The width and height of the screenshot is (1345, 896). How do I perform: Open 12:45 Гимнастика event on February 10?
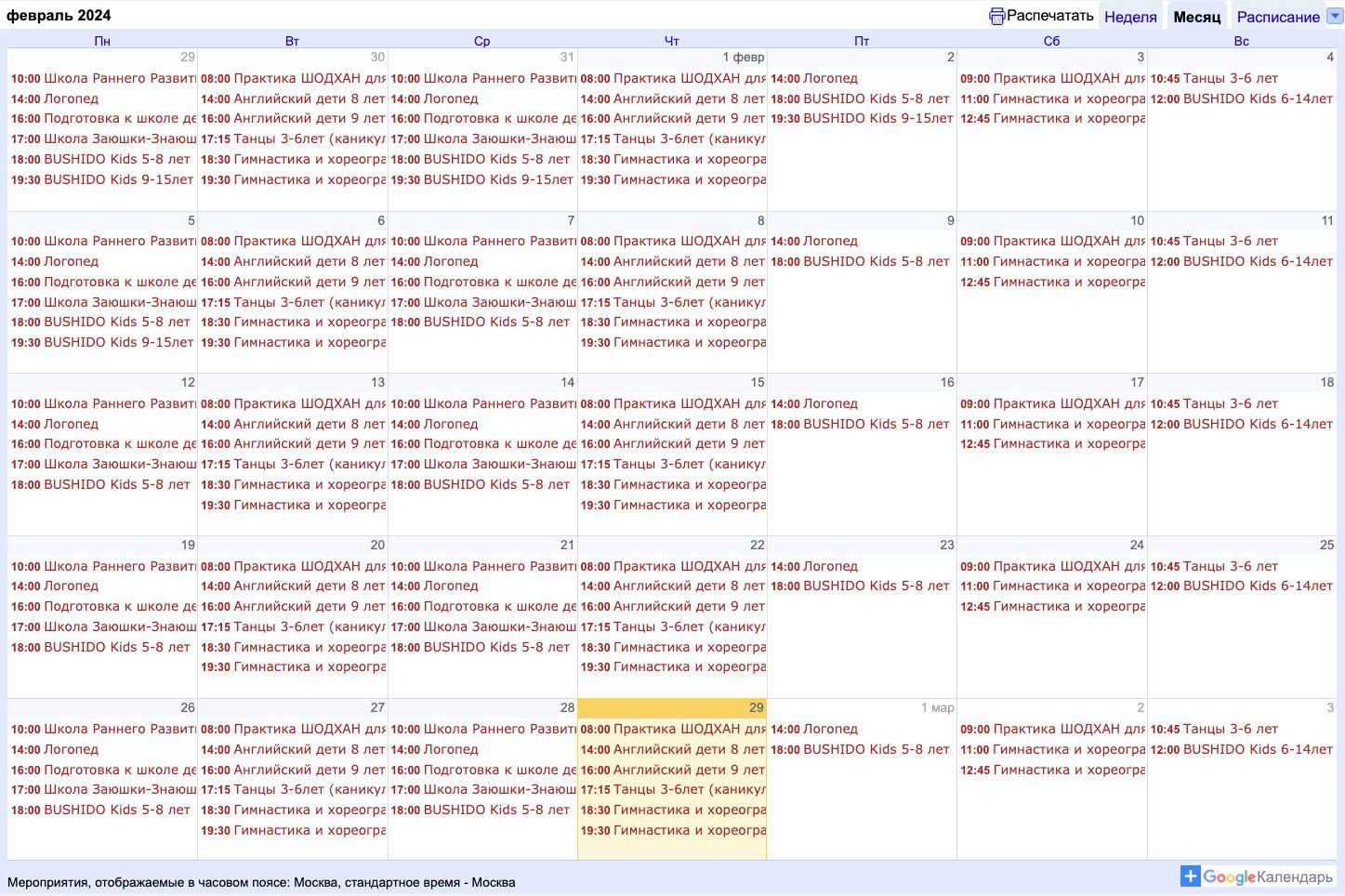pyautogui.click(x=1067, y=282)
